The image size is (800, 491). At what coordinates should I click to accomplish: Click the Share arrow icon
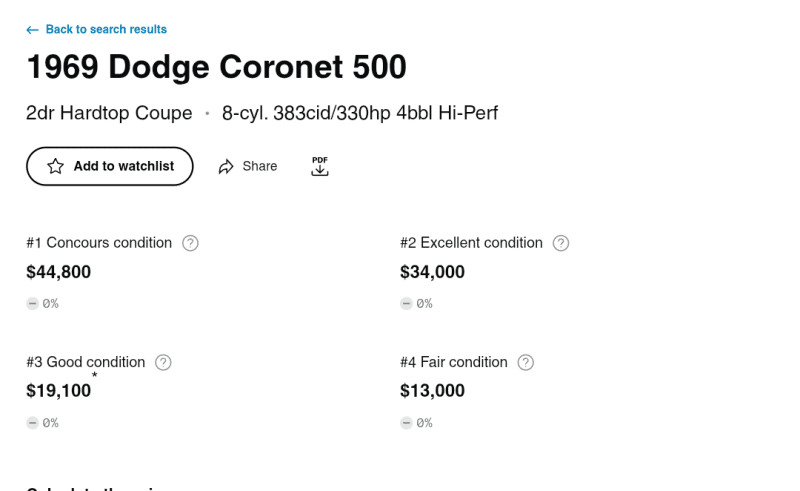tap(226, 167)
